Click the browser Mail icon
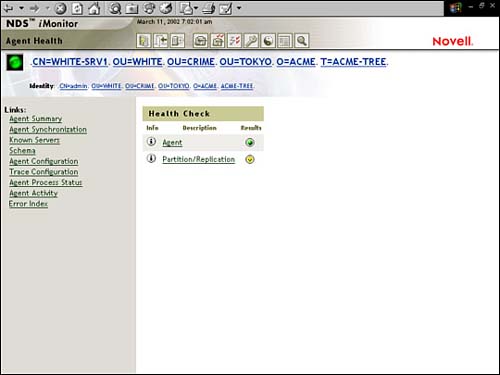The width and height of the screenshot is (500, 375). pyautogui.click(x=186, y=8)
